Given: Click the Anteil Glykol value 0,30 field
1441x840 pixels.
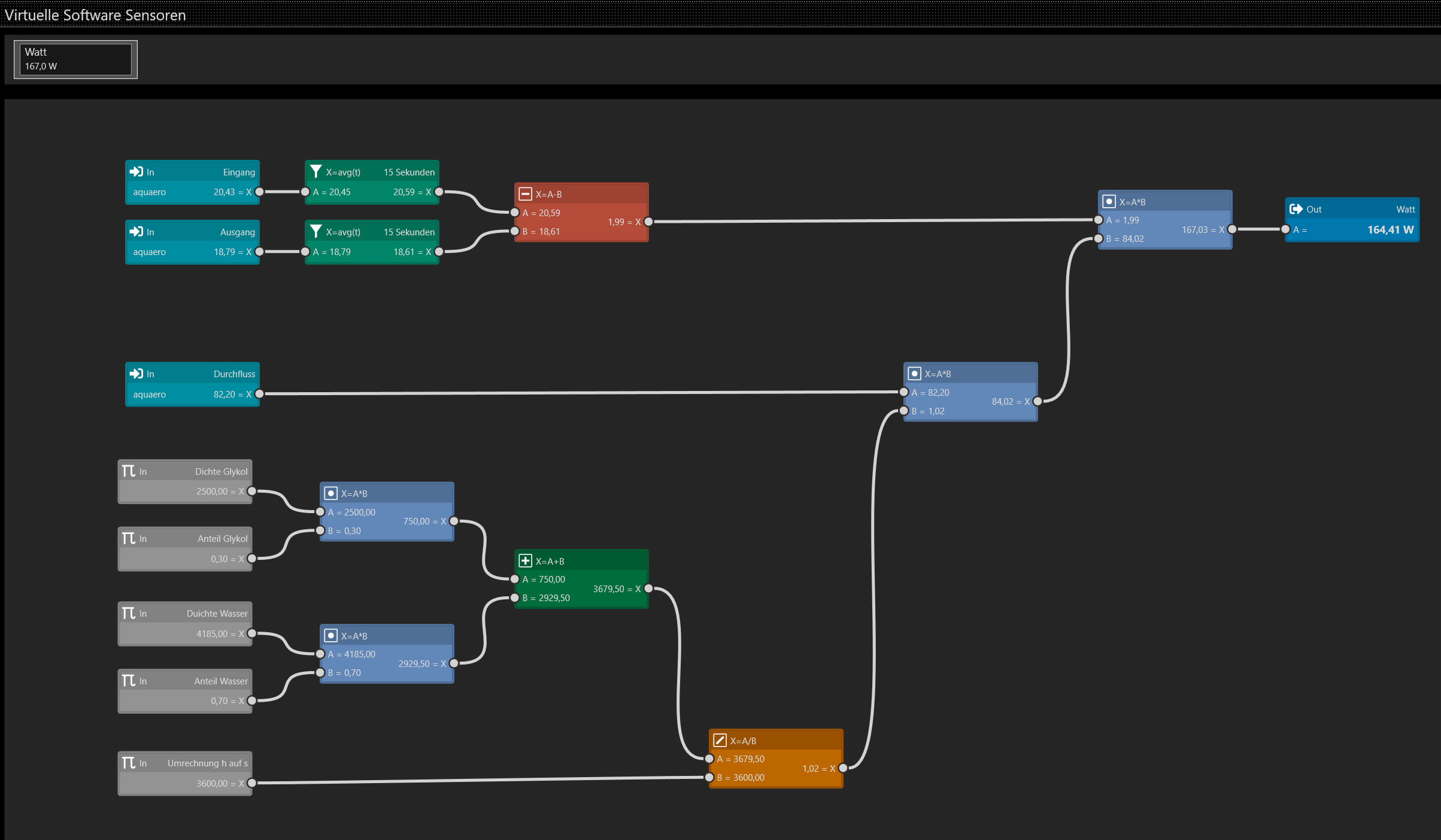Looking at the screenshot, I should pyautogui.click(x=219, y=559).
